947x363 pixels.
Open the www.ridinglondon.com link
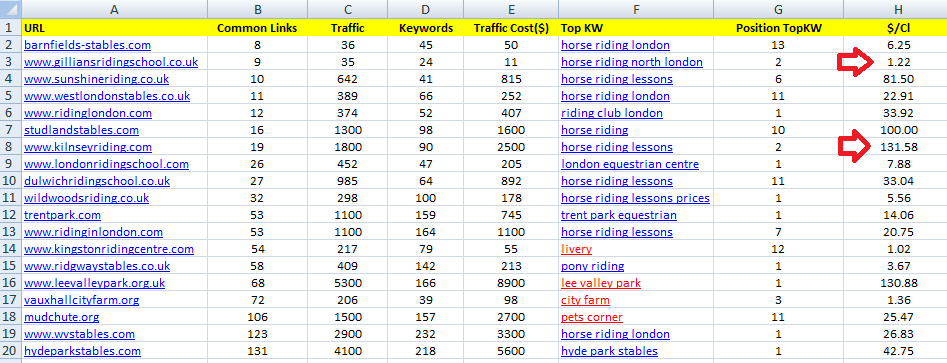[88, 113]
